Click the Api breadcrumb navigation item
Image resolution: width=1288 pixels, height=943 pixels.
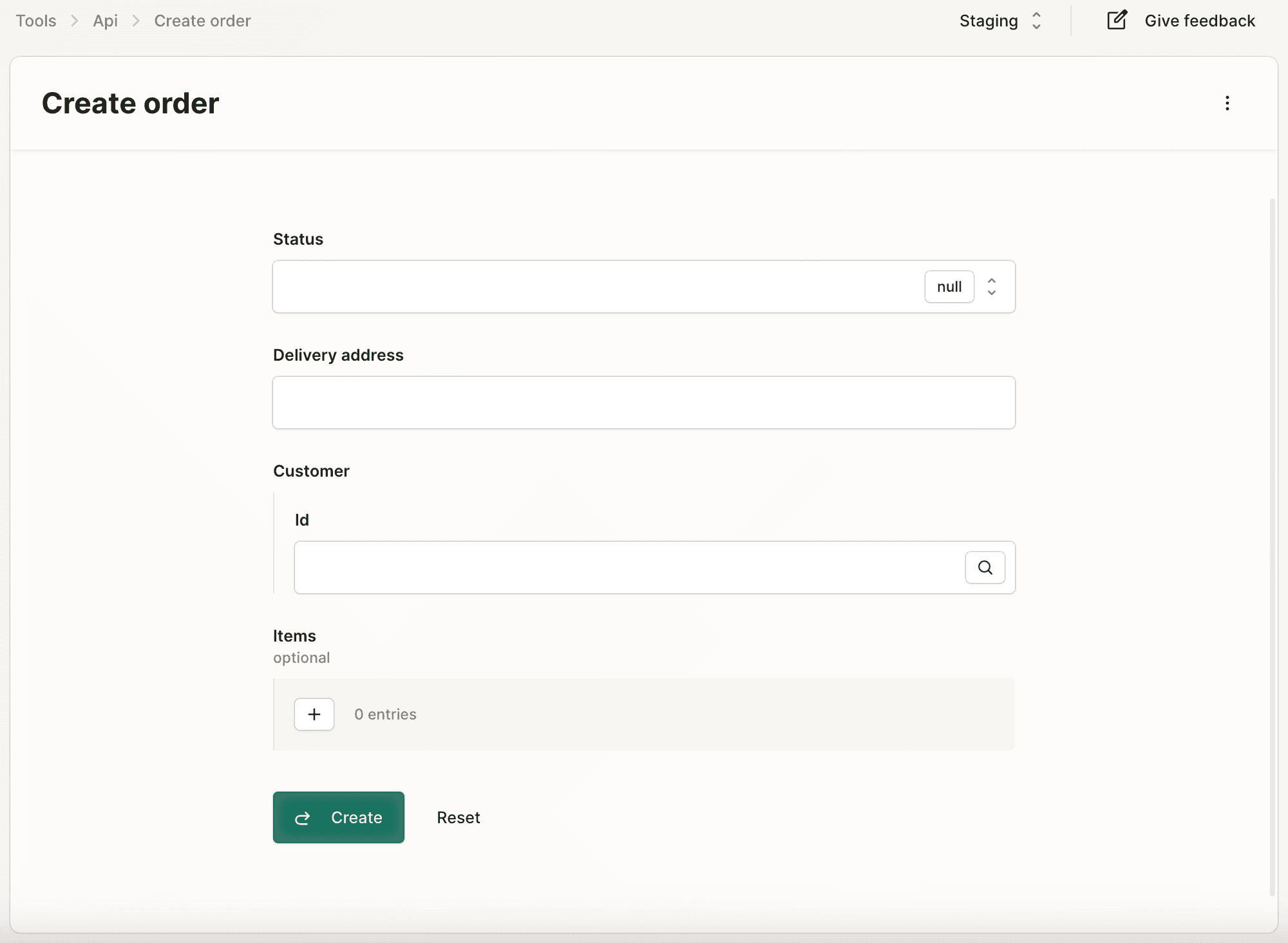tap(105, 20)
